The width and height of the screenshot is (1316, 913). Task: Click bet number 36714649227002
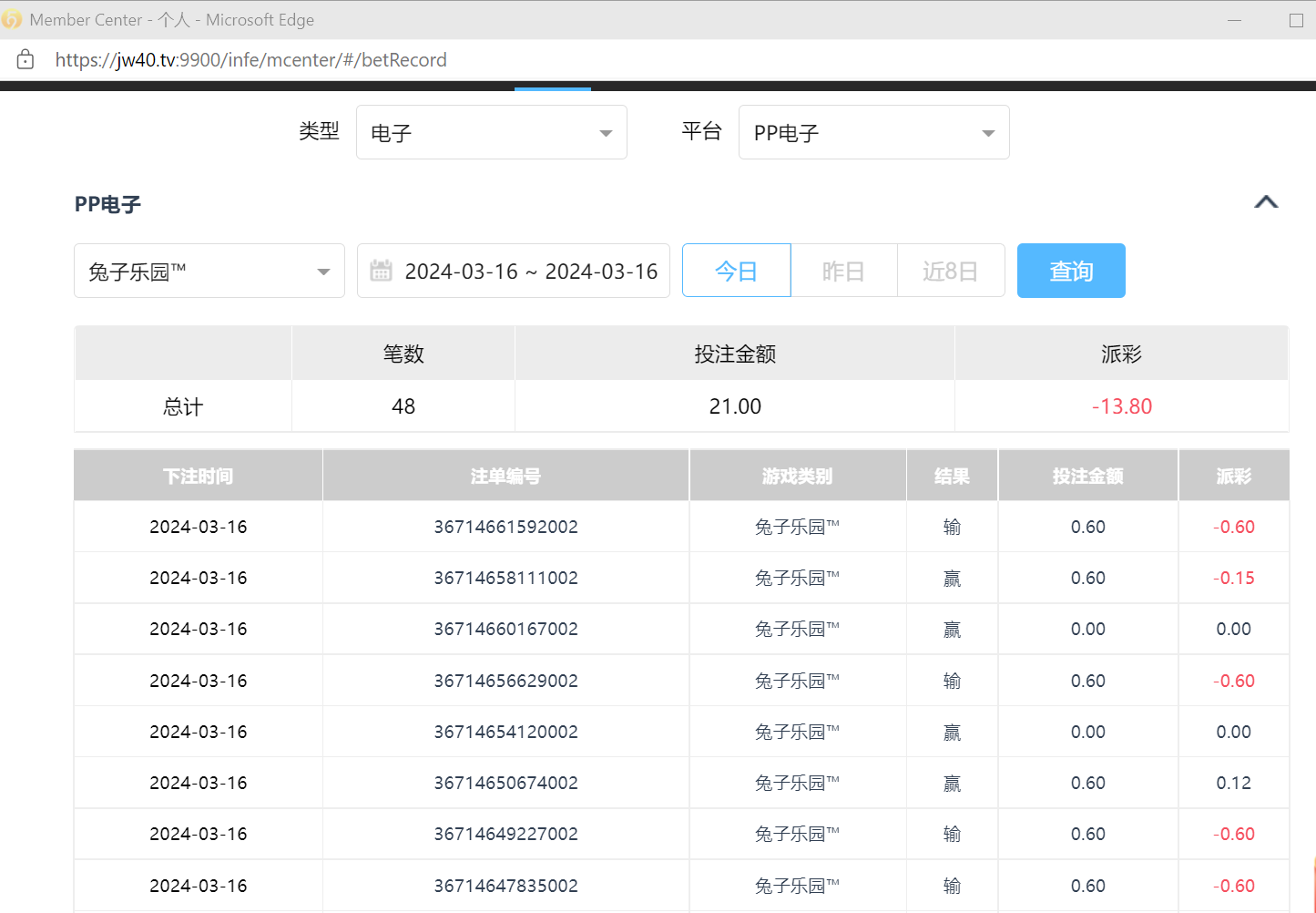[506, 834]
